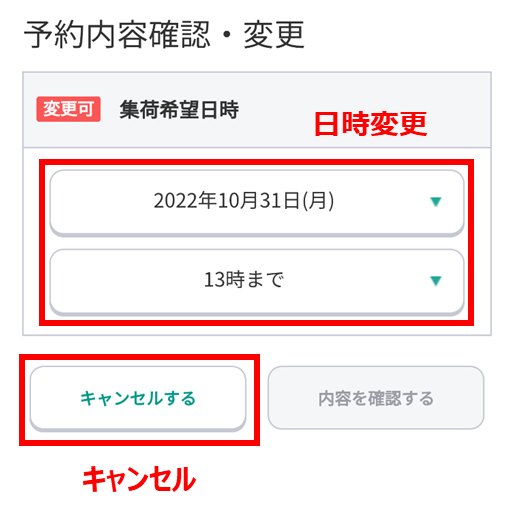This screenshot has width=517, height=514.
Task: Expand the pickup time selector
Action: (257, 281)
